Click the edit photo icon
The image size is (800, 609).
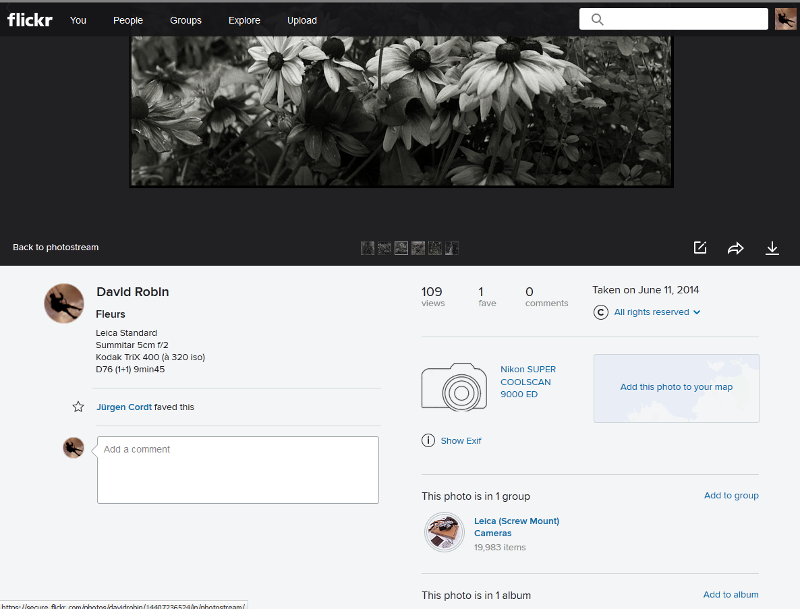[x=700, y=248]
